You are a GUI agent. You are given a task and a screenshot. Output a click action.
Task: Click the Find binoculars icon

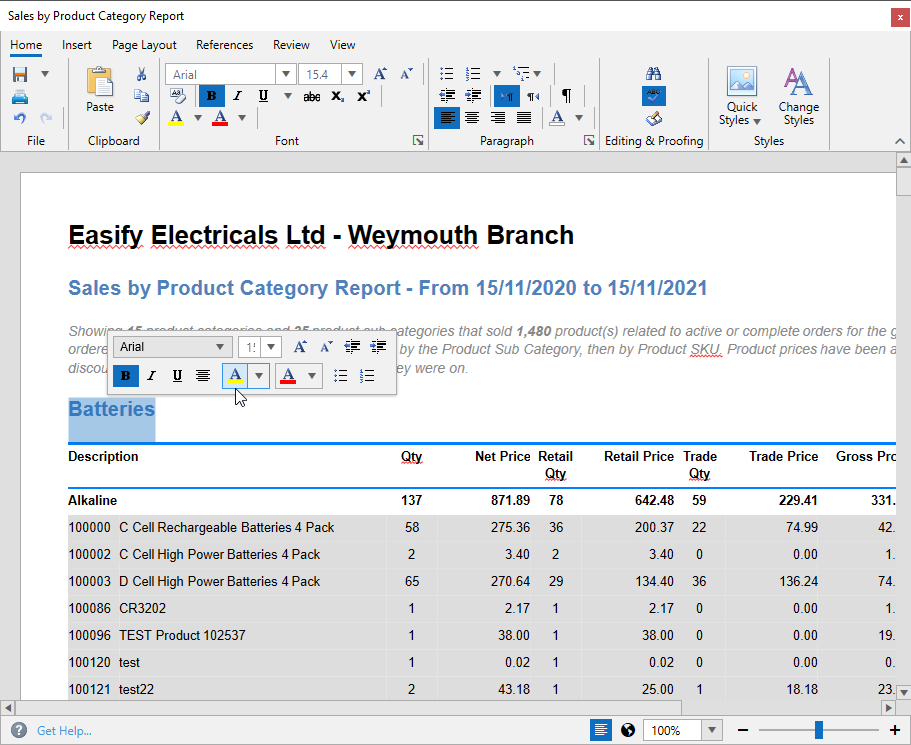point(654,74)
